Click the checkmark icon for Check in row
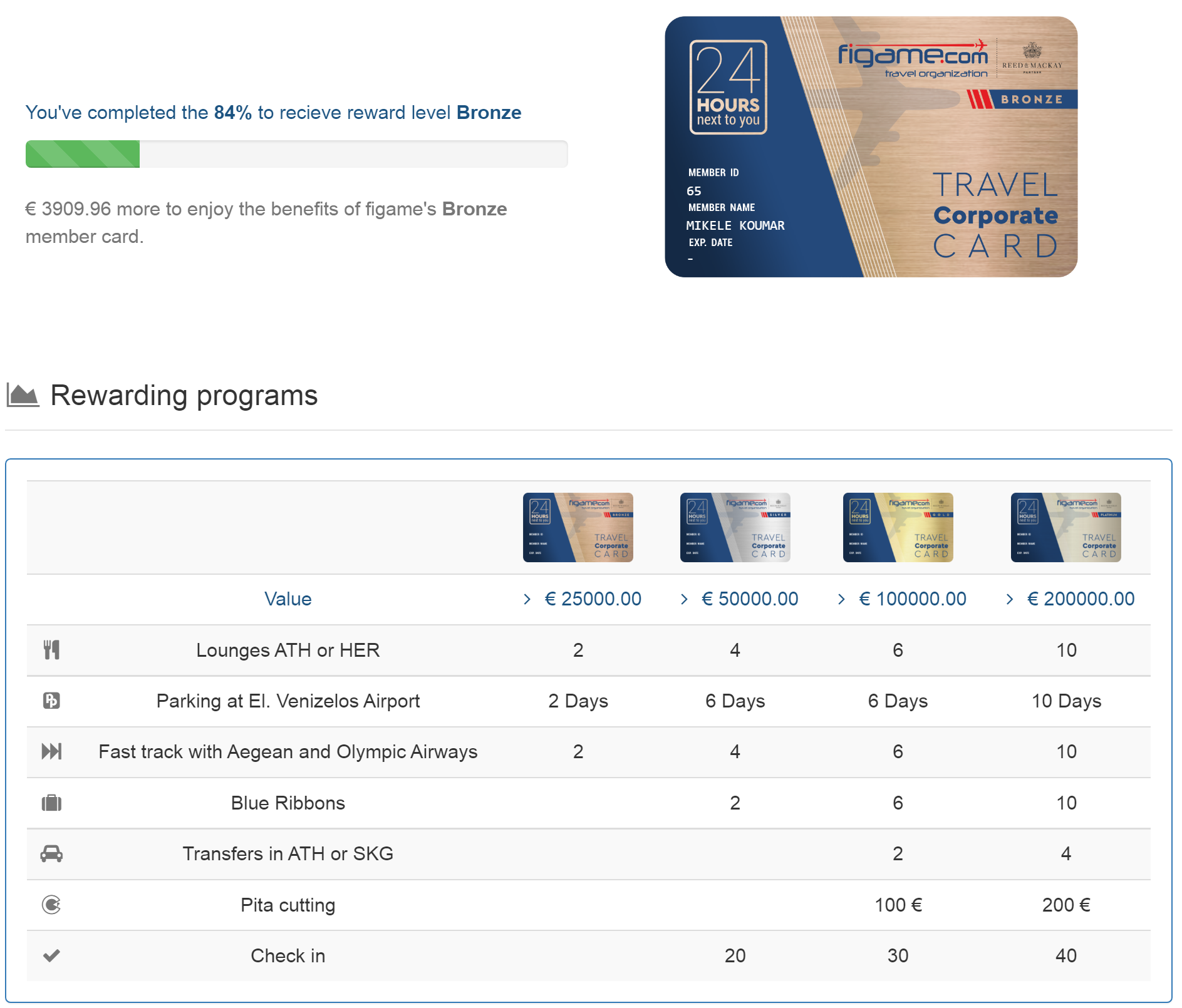This screenshot has width=1182, height=1008. point(51,955)
